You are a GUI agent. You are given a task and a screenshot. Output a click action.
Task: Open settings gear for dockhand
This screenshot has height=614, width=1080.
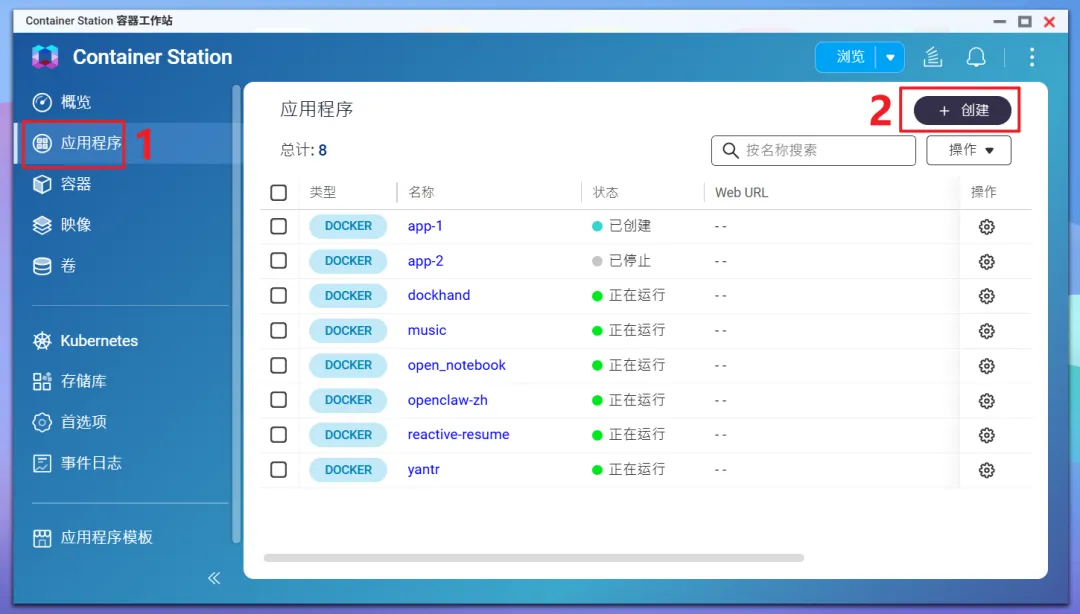tap(986, 296)
